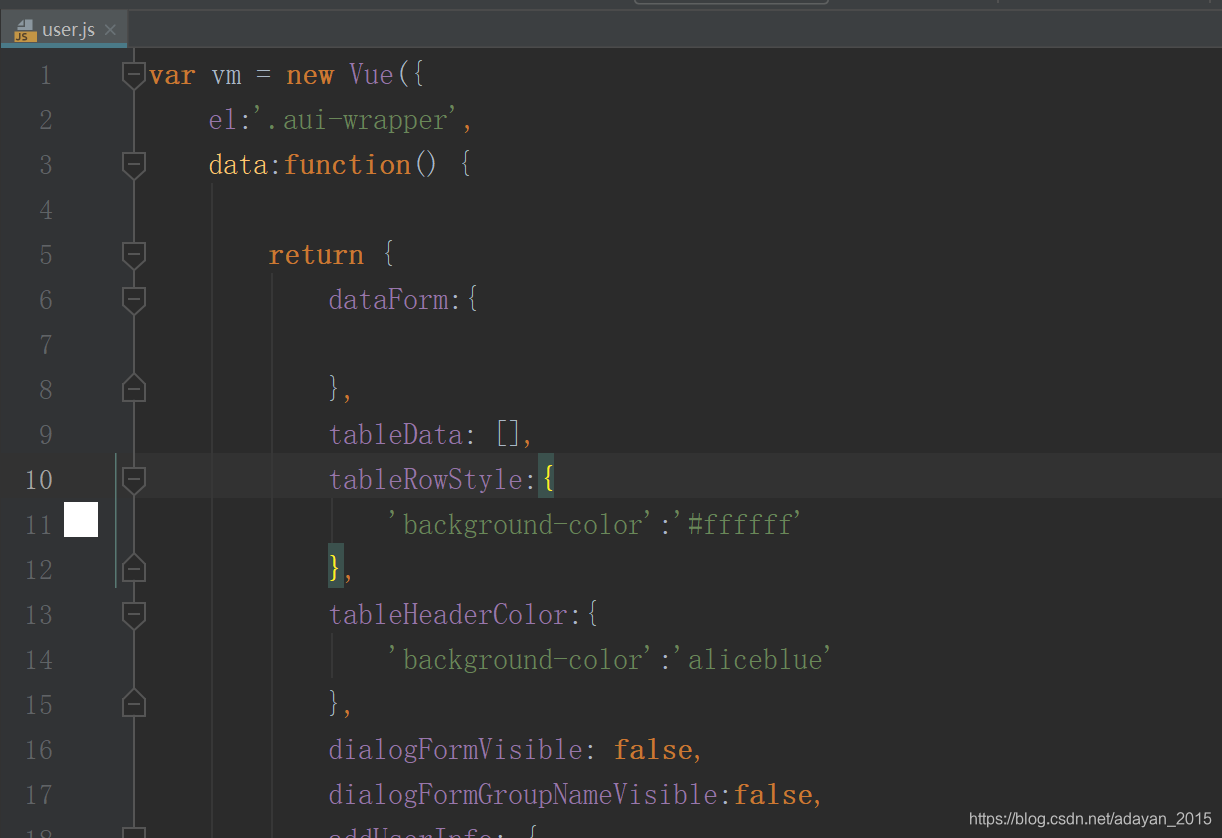Close the user.js editor tab
The height and width of the screenshot is (838, 1222).
[110, 30]
